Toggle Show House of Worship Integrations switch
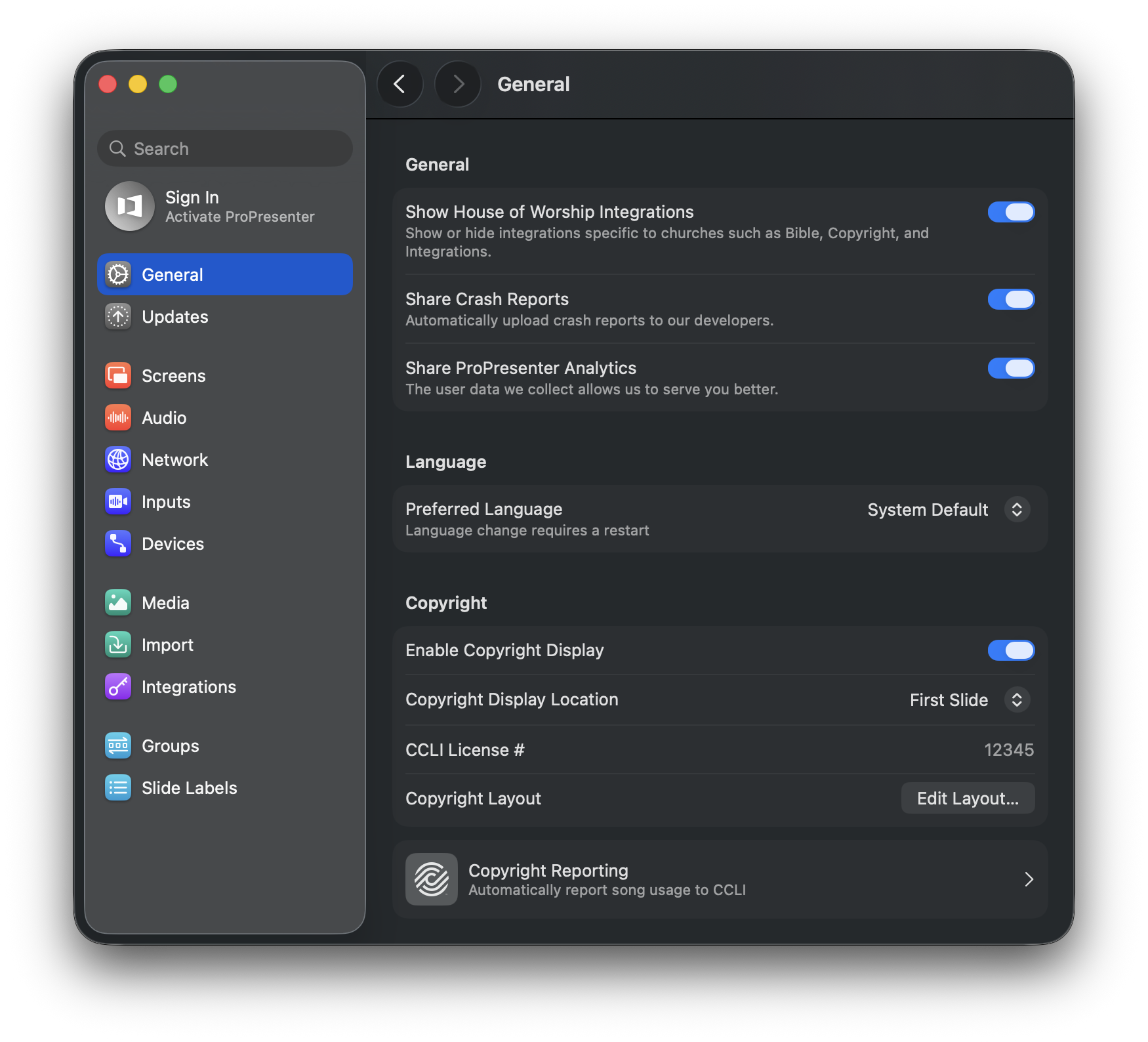The height and width of the screenshot is (1042, 1148). 1011,212
